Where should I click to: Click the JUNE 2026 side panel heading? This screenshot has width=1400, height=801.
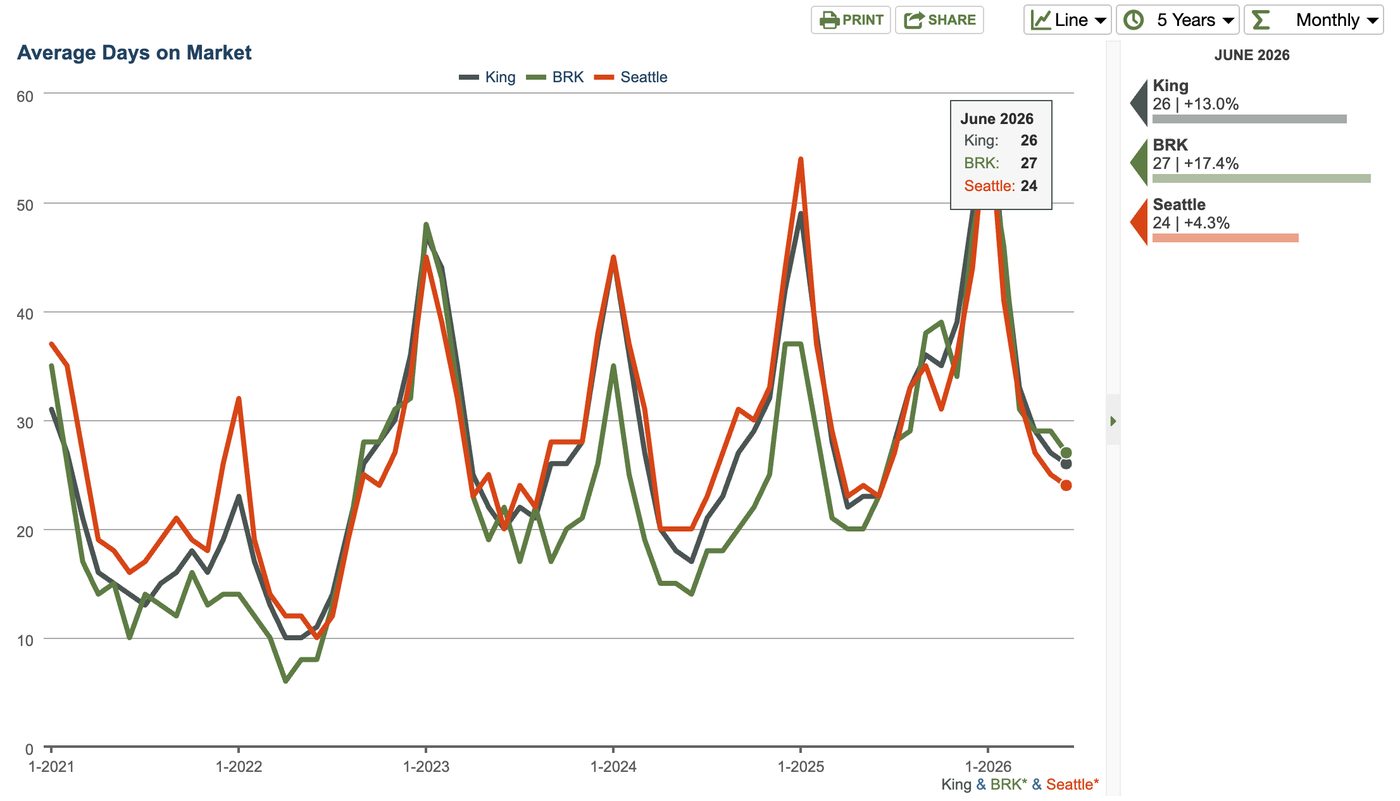1252,55
